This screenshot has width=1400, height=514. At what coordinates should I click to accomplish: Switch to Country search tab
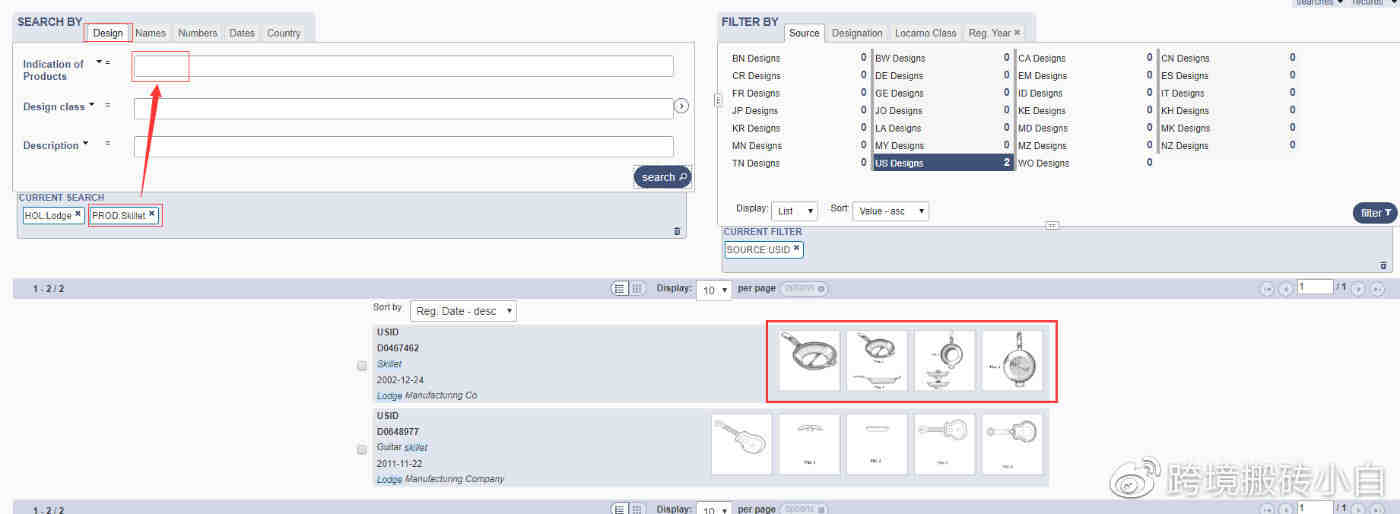tap(284, 33)
